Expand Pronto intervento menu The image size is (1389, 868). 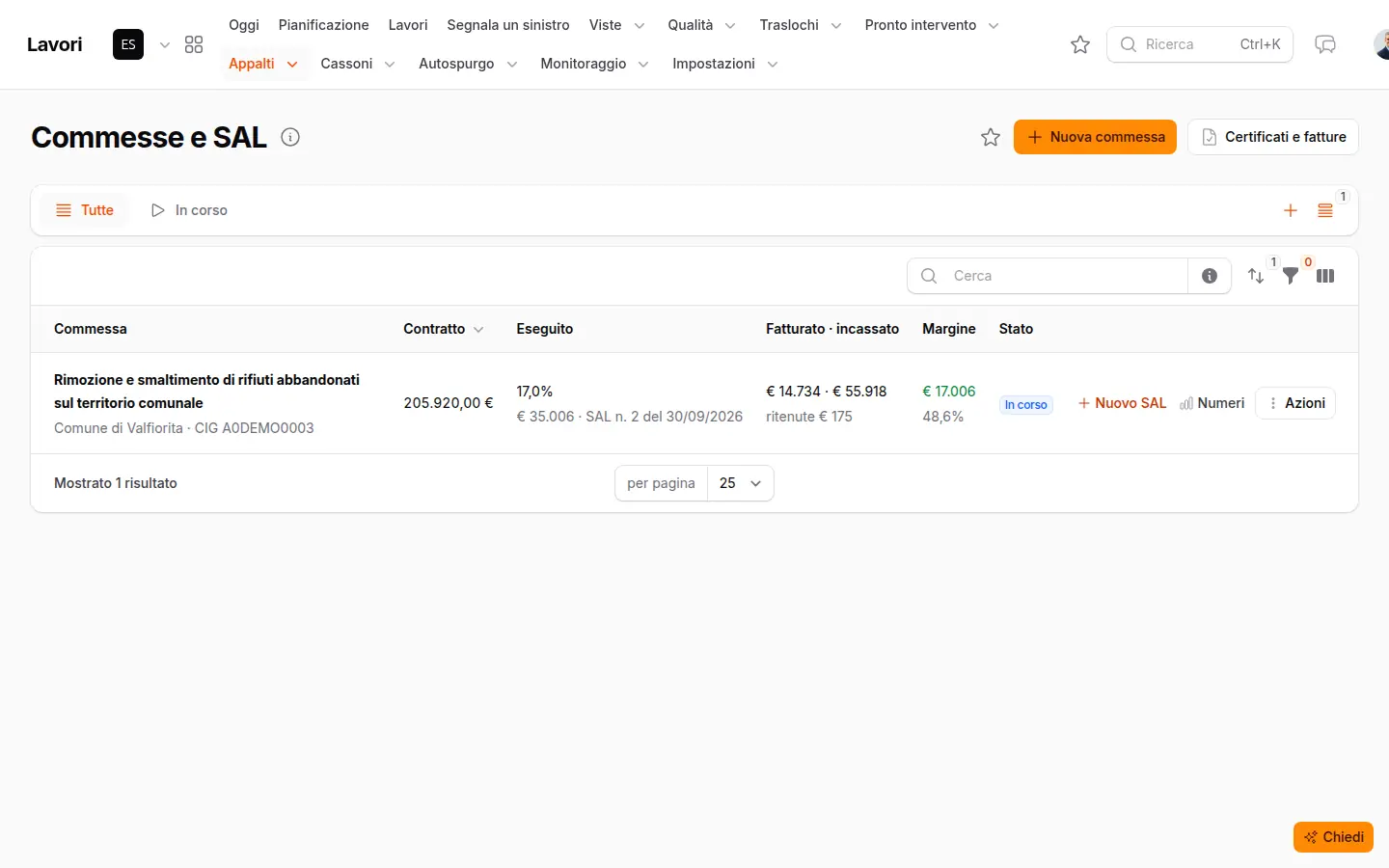[x=932, y=25]
